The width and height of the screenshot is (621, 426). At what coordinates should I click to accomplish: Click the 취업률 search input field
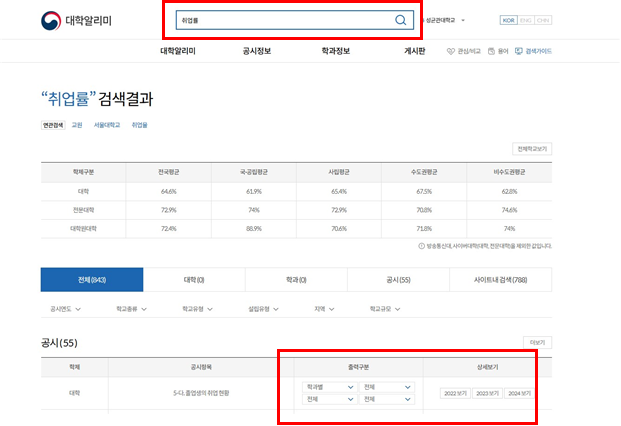pos(280,20)
